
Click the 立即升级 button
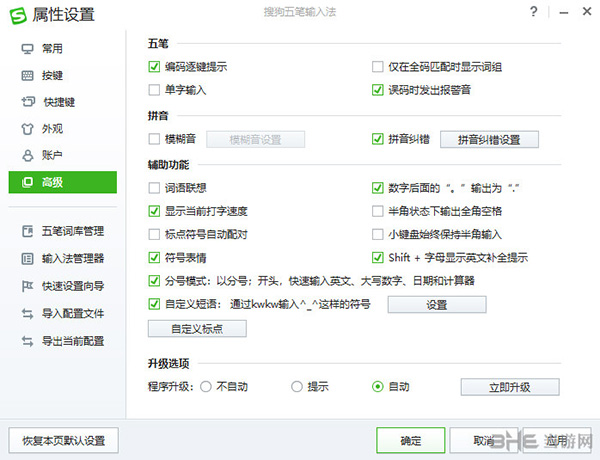pos(510,387)
